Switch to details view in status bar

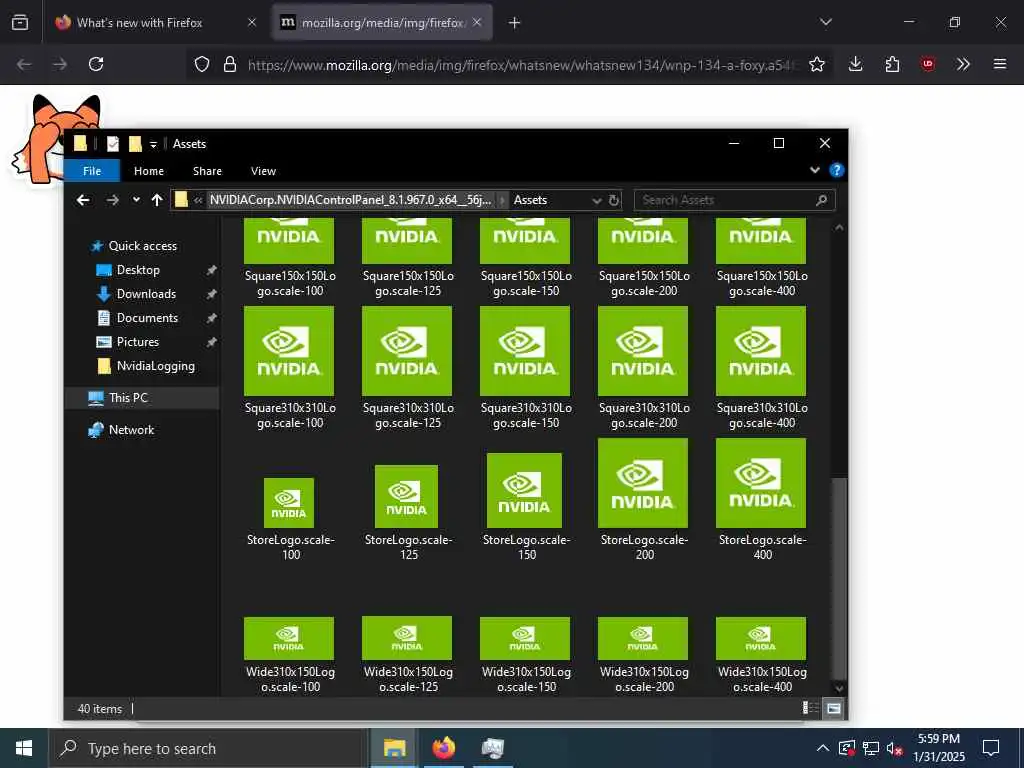tap(810, 708)
